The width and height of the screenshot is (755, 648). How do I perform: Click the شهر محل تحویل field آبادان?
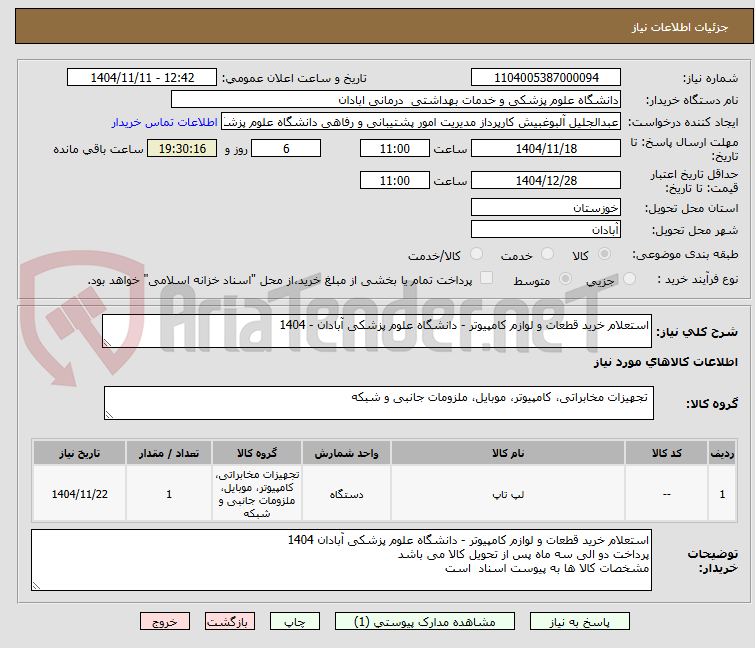coord(546,230)
